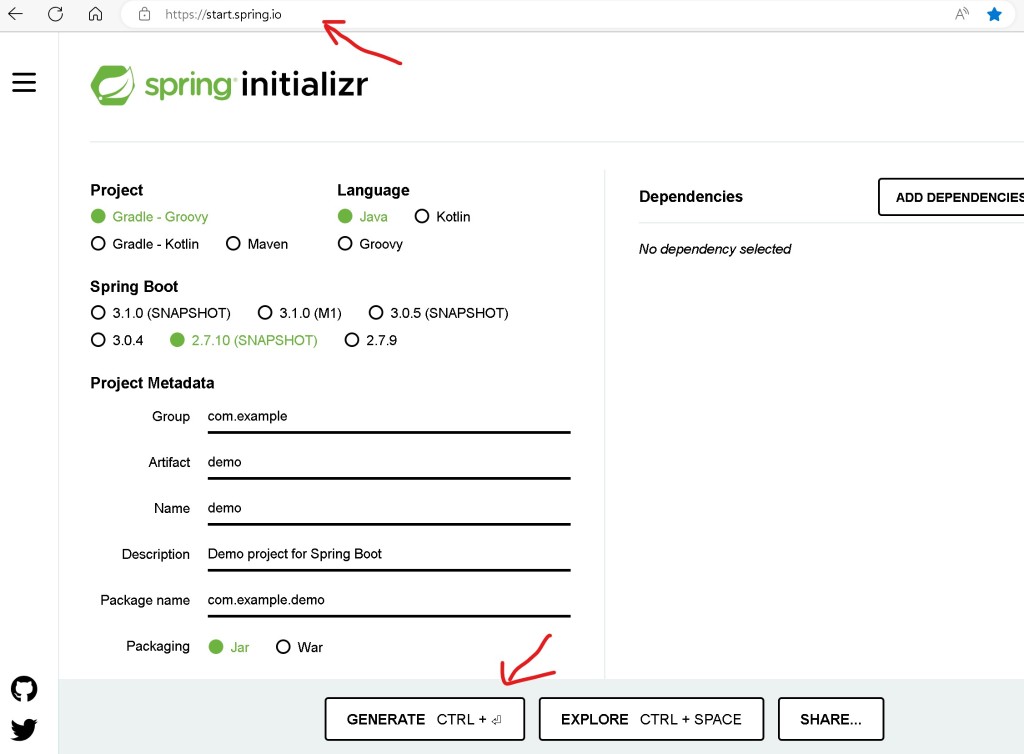Choose Maven as the project type
1024x754 pixels.
tap(257, 243)
